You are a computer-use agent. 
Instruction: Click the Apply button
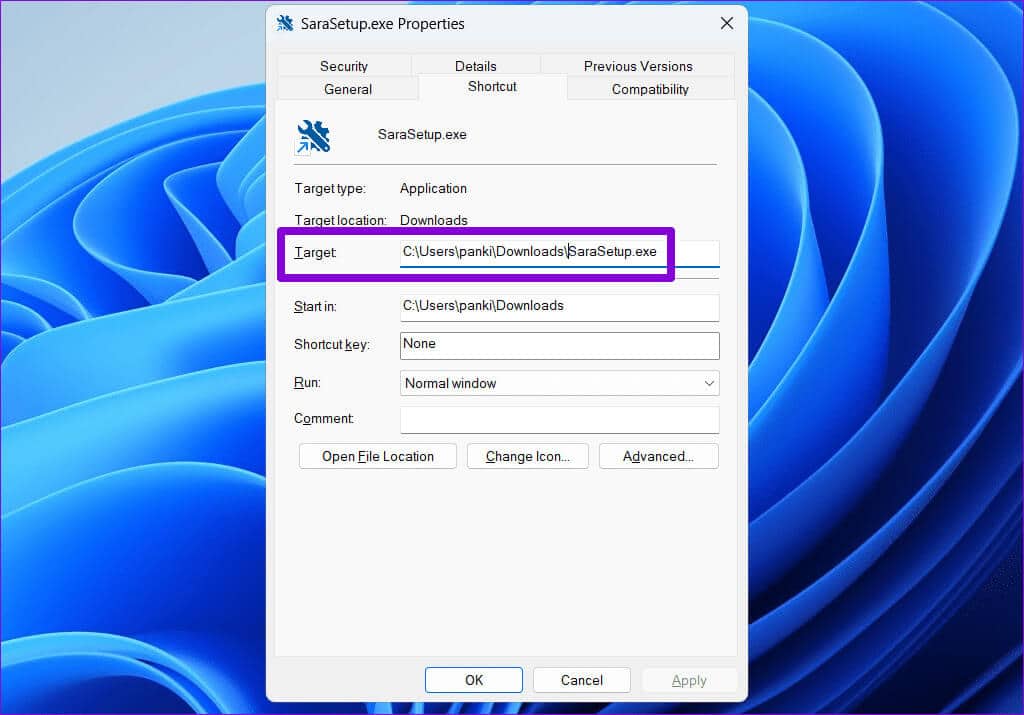point(689,680)
